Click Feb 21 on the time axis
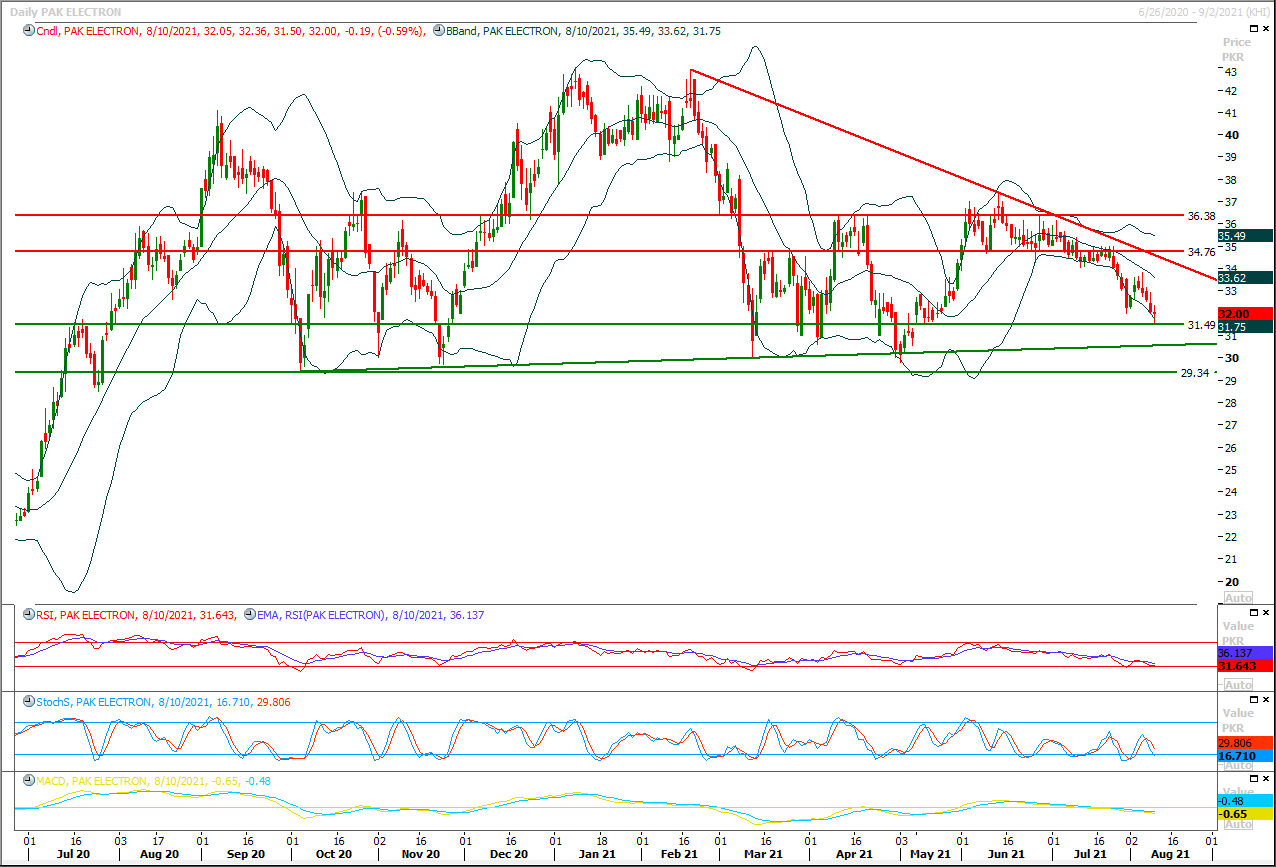 tap(679, 855)
